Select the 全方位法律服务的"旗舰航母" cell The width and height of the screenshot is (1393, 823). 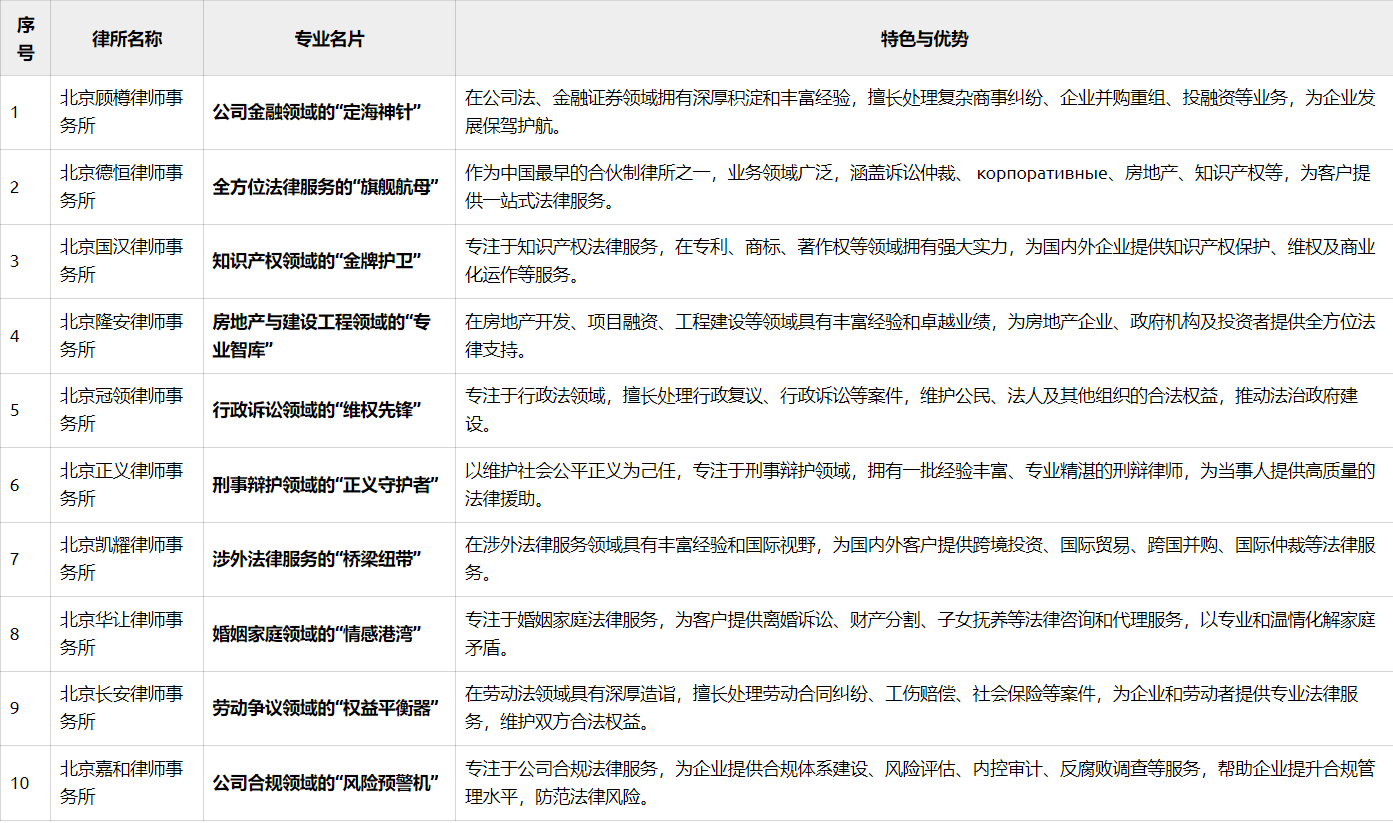pyautogui.click(x=330, y=187)
